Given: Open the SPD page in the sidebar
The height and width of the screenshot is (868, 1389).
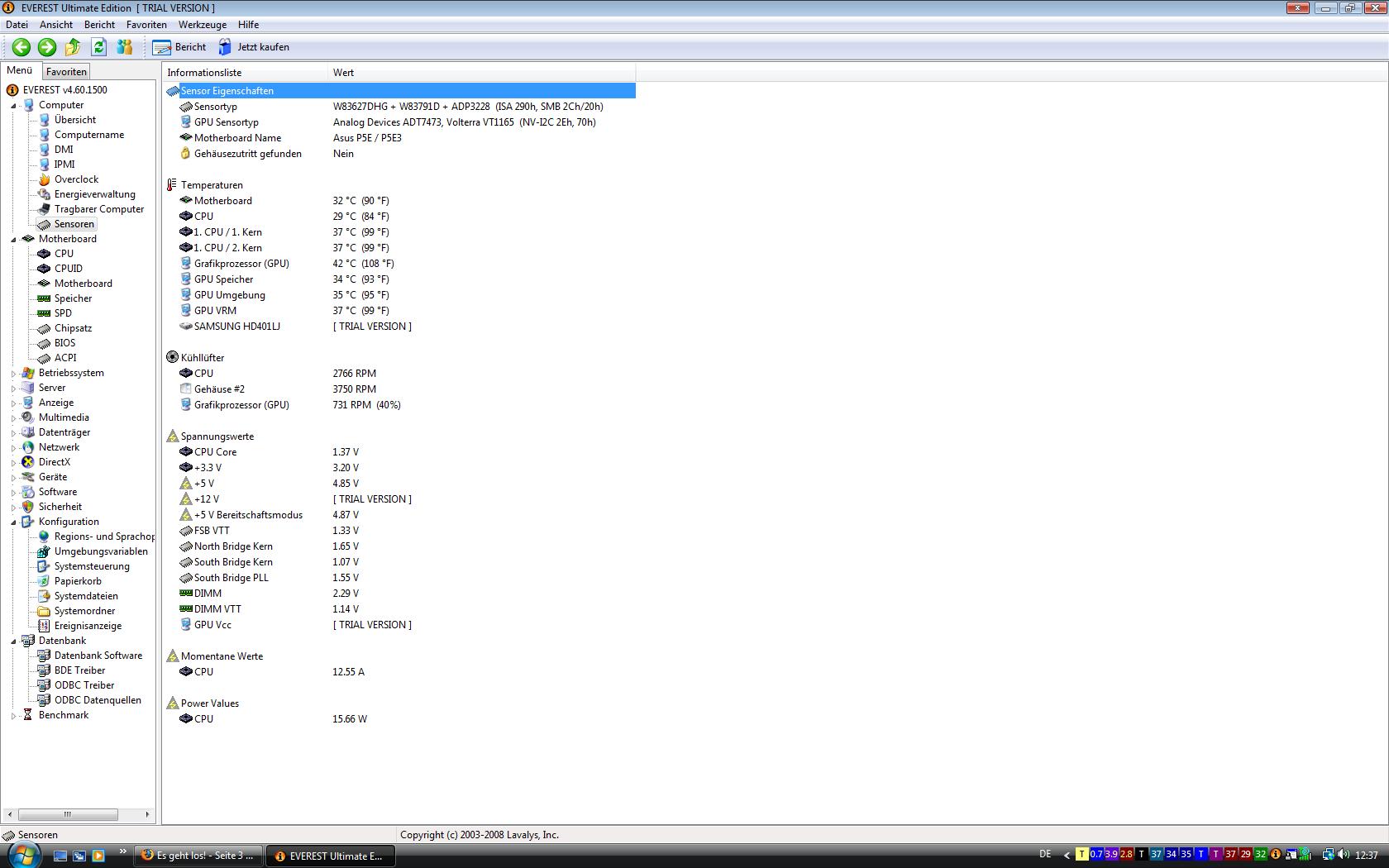Looking at the screenshot, I should (x=63, y=313).
